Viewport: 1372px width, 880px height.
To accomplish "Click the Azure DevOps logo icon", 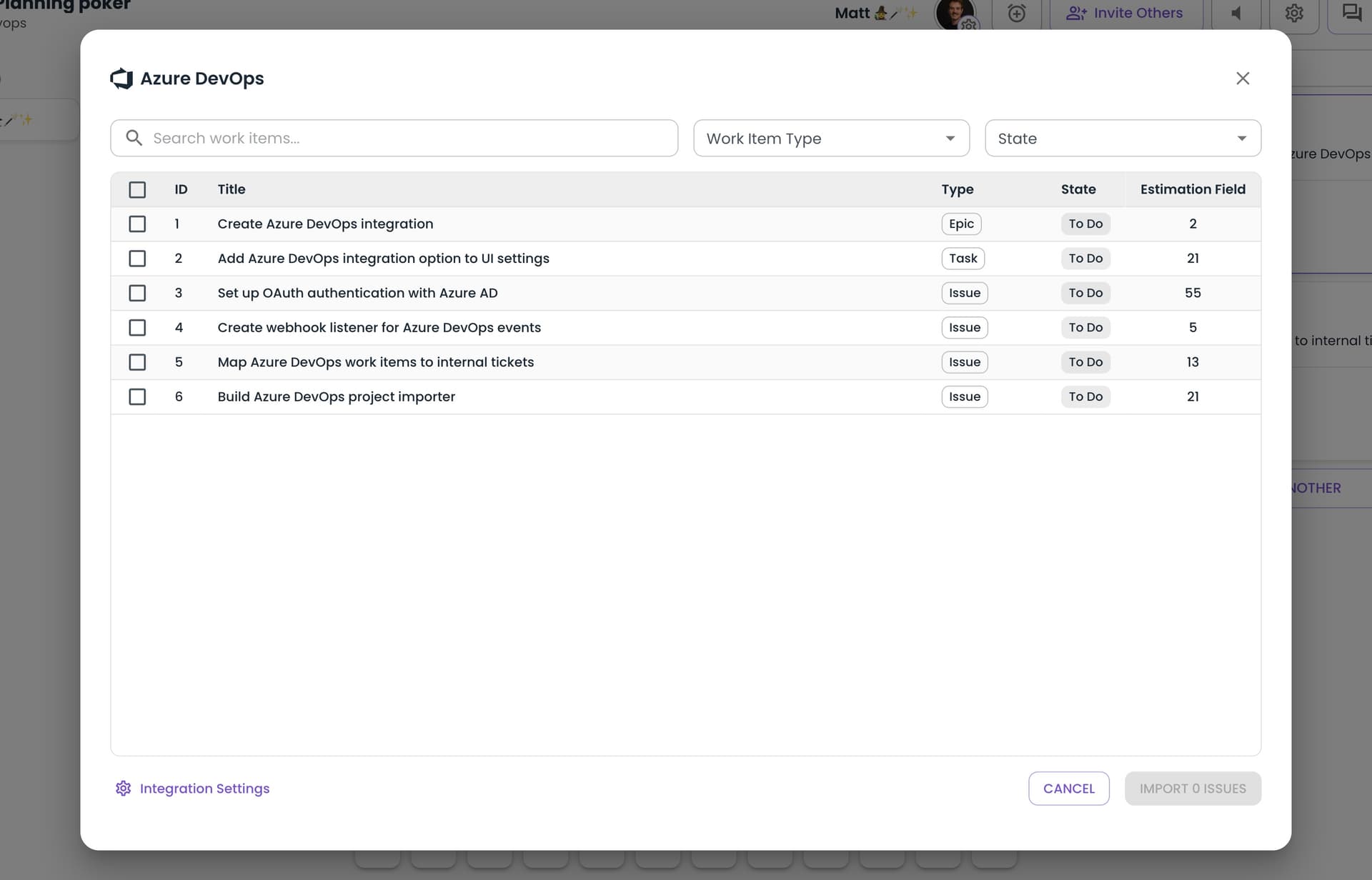I will (x=121, y=79).
